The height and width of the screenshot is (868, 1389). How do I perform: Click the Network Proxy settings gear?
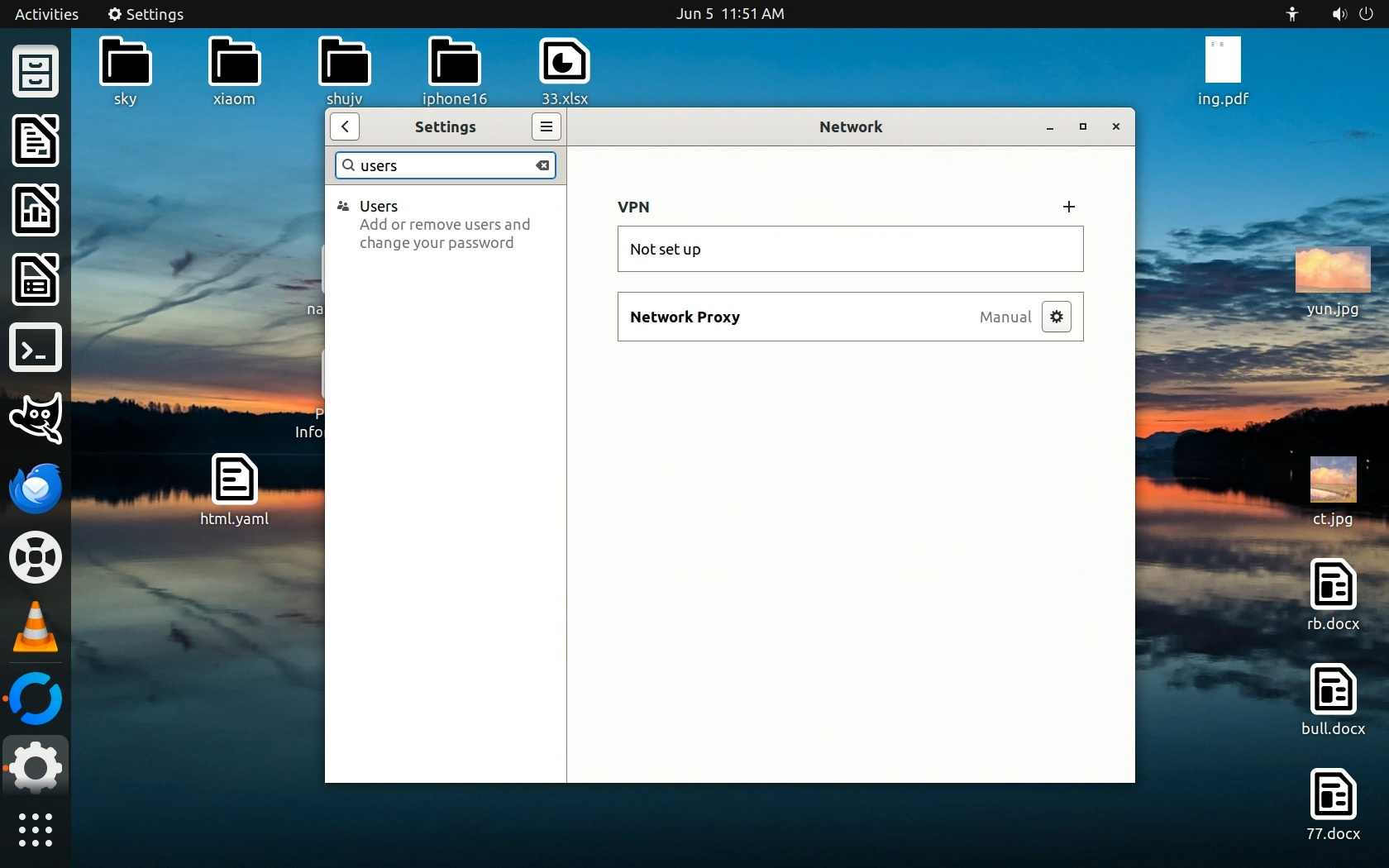[1056, 317]
